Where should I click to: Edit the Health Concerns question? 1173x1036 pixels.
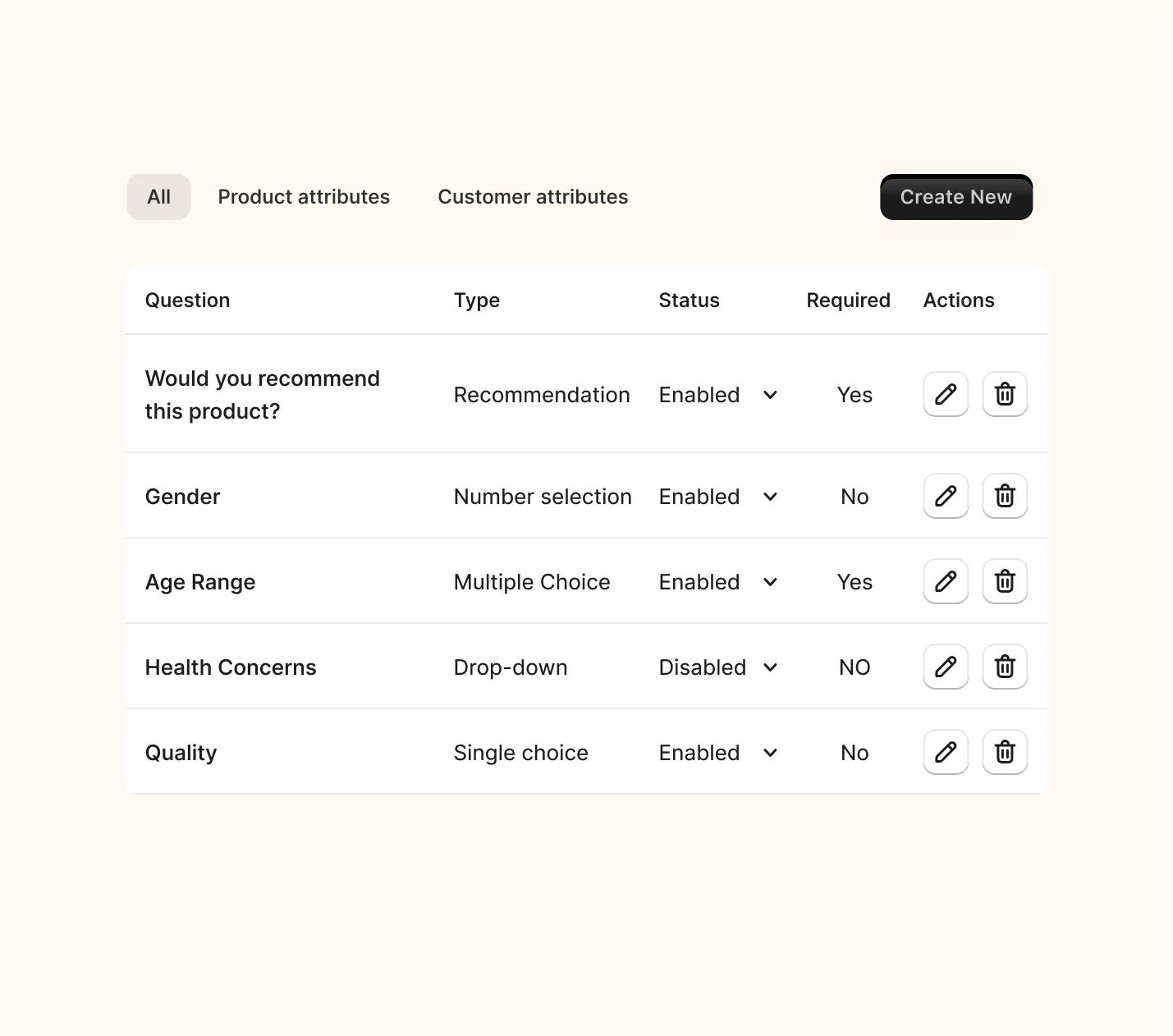(x=946, y=667)
